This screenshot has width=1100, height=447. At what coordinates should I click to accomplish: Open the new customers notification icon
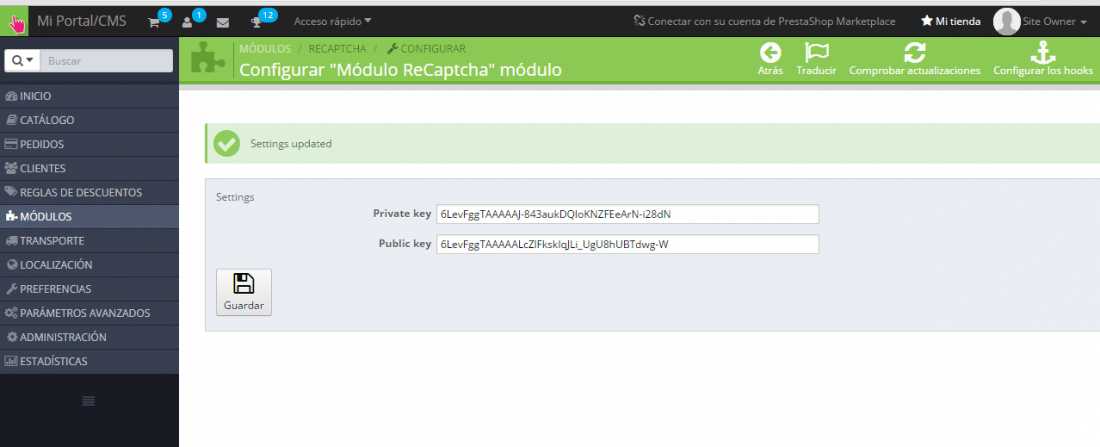tap(187, 22)
